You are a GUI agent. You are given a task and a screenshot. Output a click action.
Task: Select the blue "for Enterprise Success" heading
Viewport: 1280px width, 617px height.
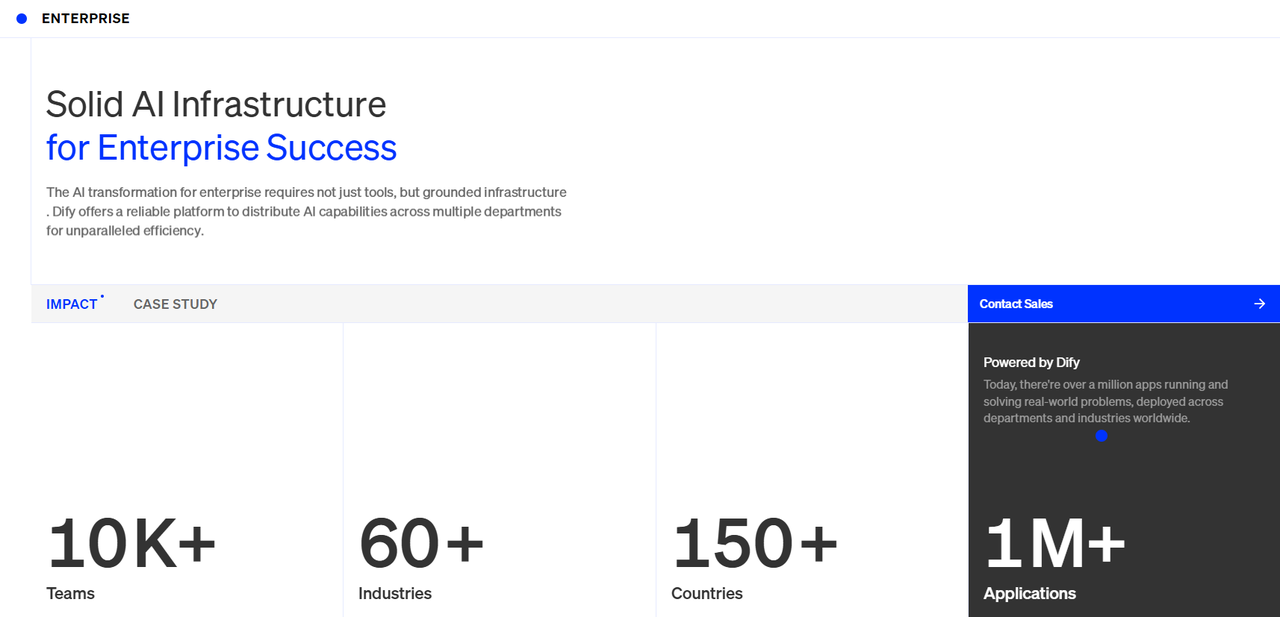tap(221, 148)
